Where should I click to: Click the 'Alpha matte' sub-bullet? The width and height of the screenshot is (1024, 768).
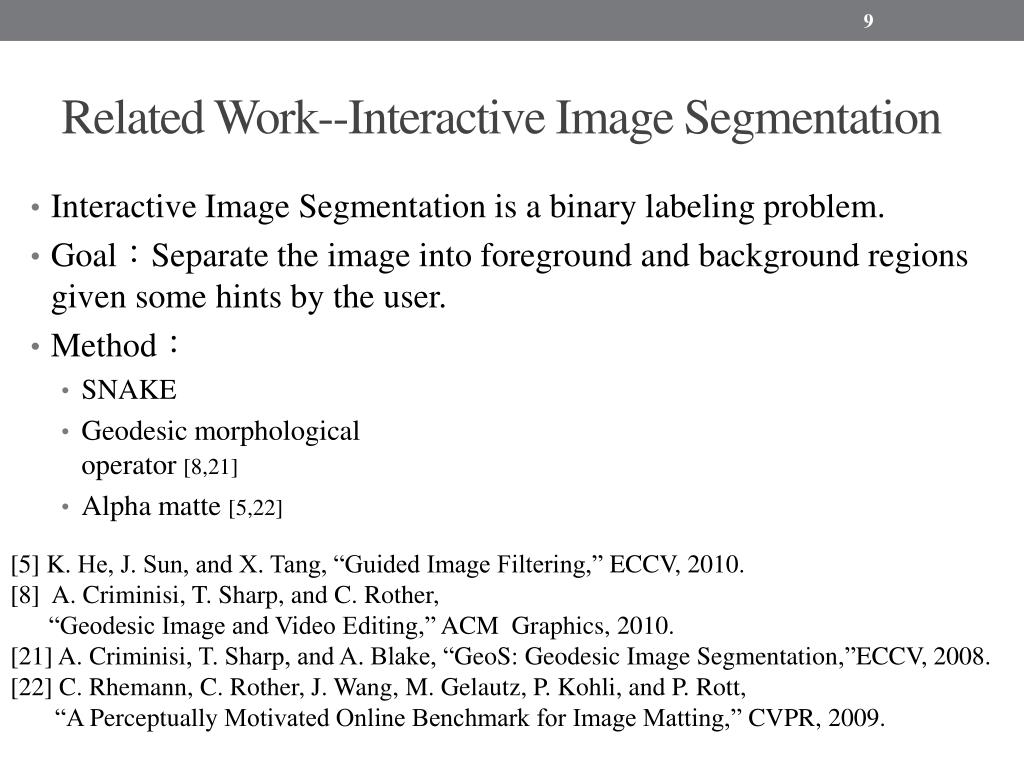(x=182, y=507)
